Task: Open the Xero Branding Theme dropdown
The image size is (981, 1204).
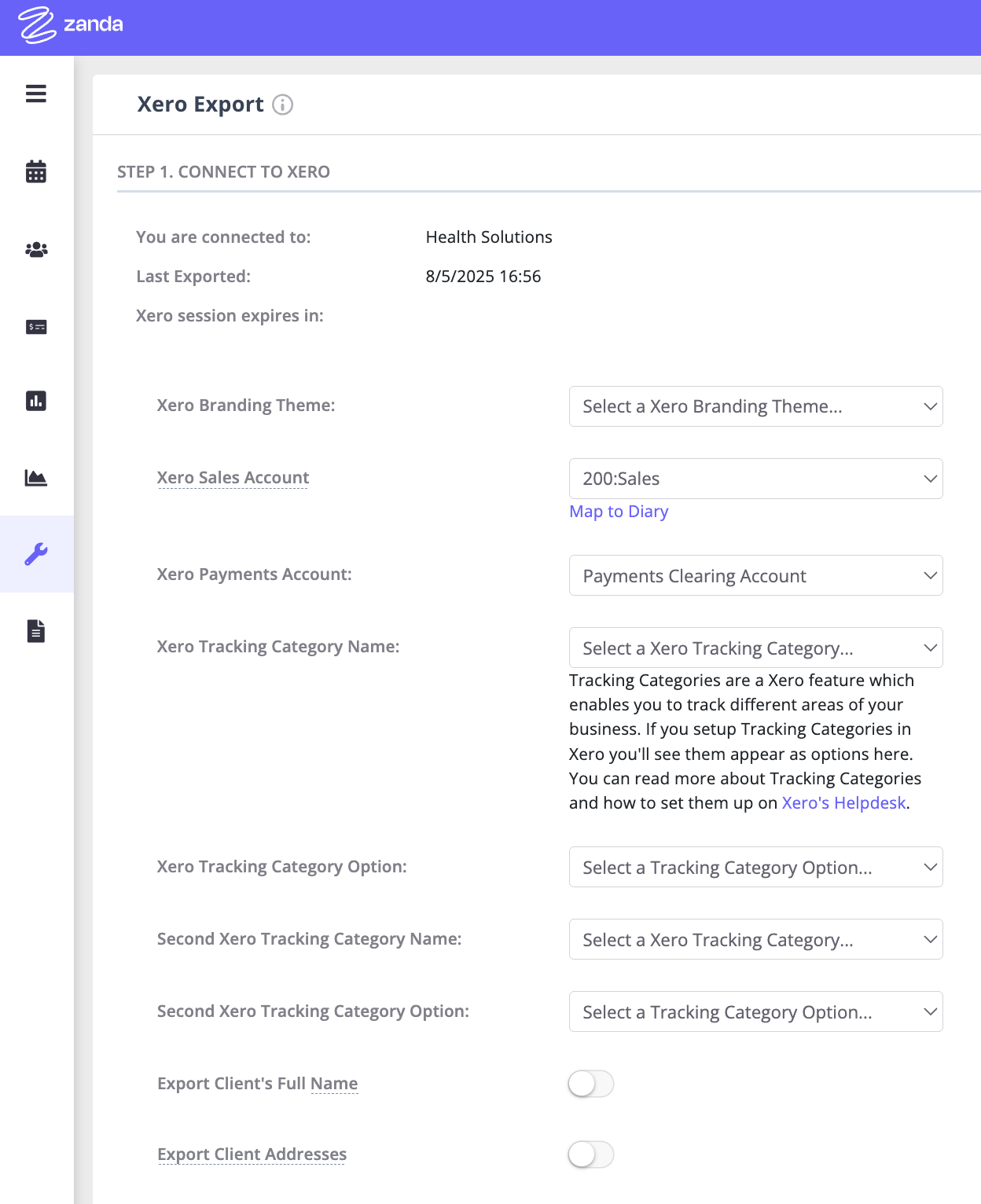Action: 755,406
